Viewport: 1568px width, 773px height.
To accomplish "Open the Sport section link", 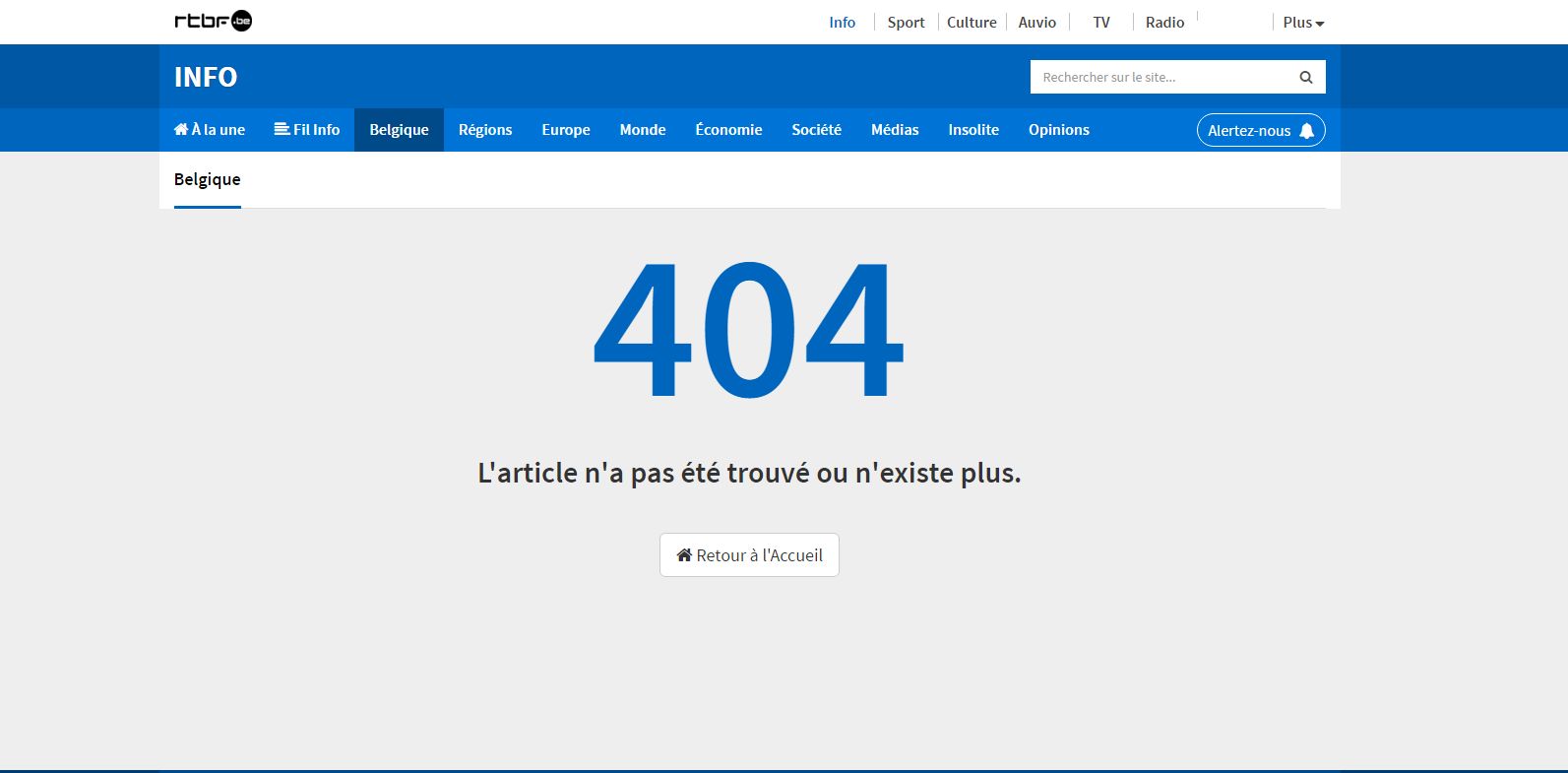I will 906,23.
